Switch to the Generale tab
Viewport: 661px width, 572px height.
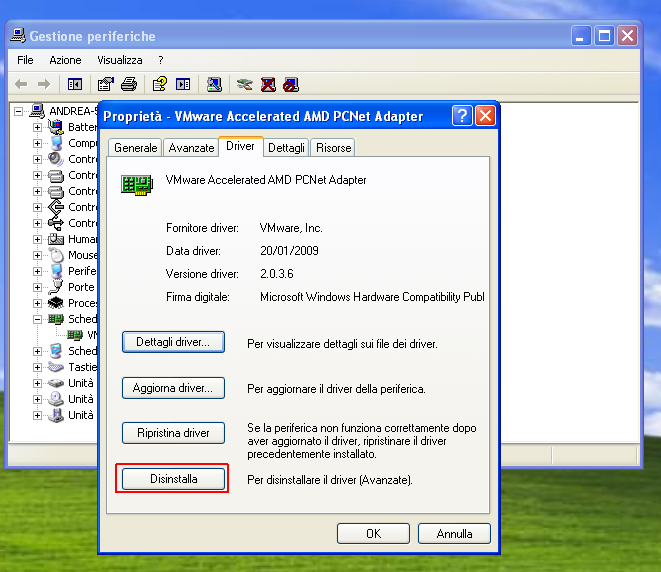[x=135, y=148]
